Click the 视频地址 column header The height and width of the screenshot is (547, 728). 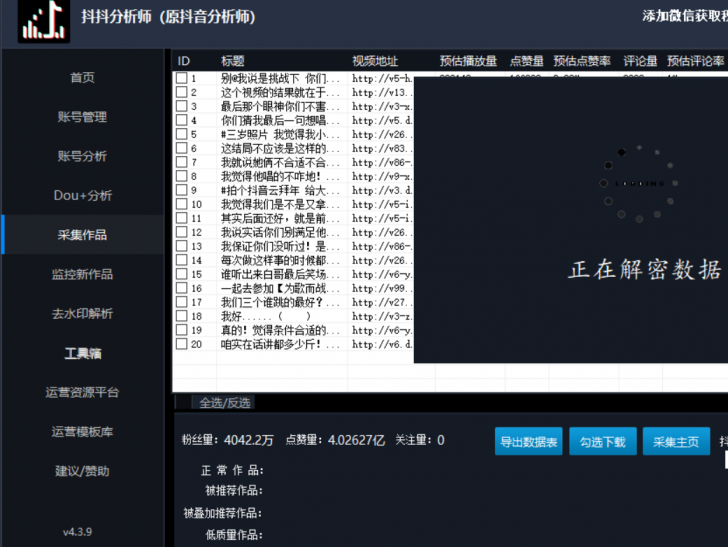coord(375,61)
